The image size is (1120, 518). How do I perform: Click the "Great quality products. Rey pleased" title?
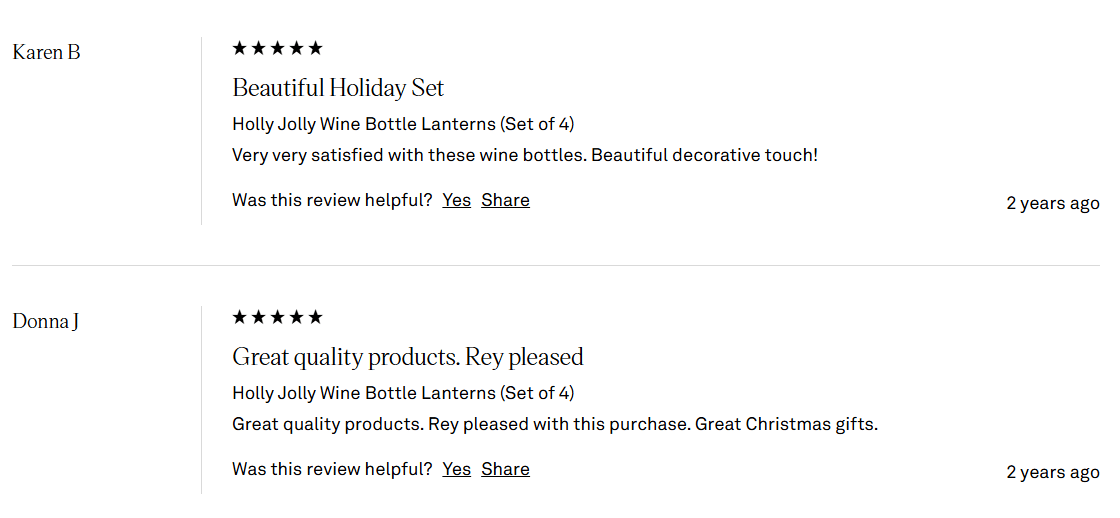(407, 357)
